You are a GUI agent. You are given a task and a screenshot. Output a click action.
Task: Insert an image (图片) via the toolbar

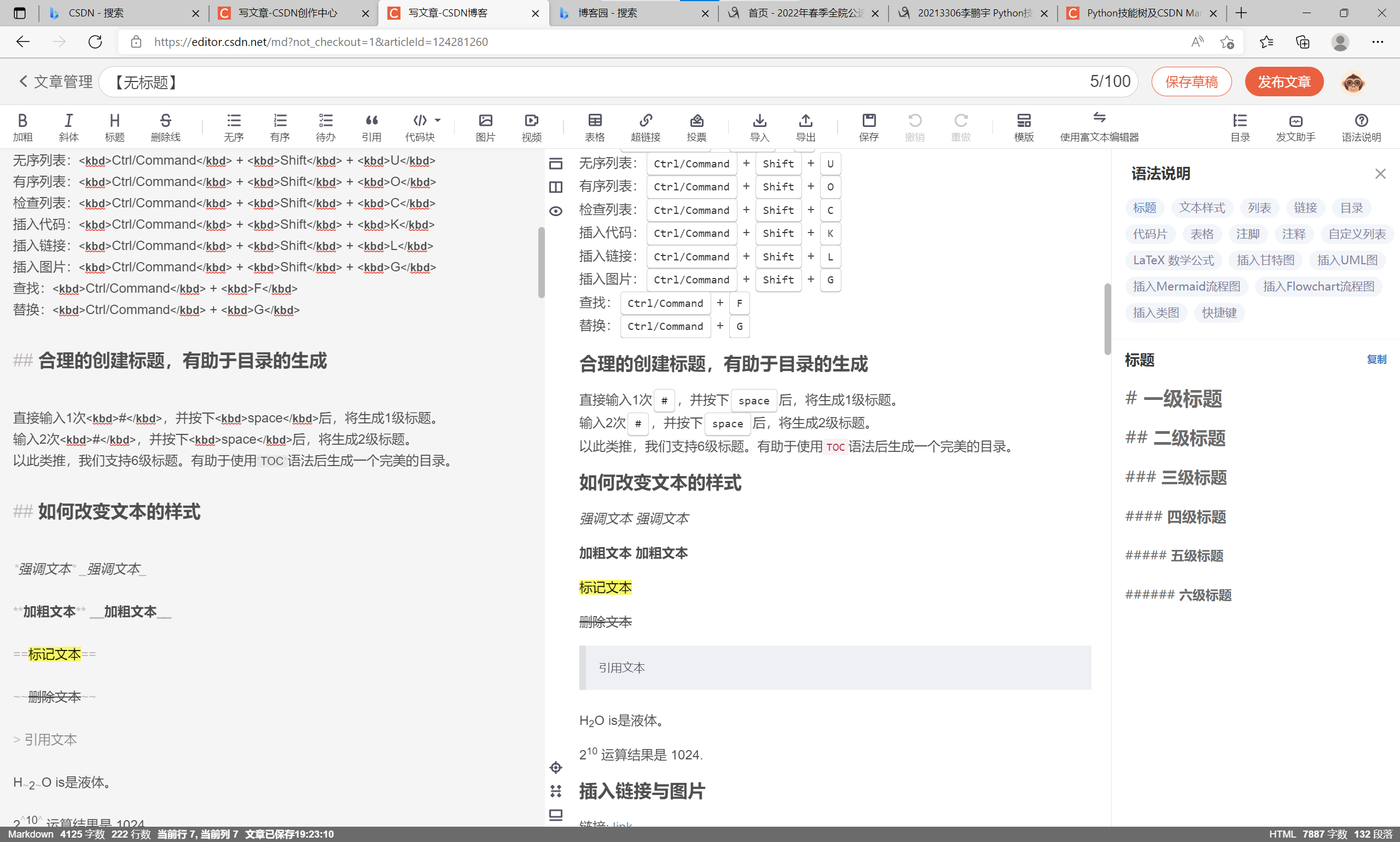click(486, 121)
